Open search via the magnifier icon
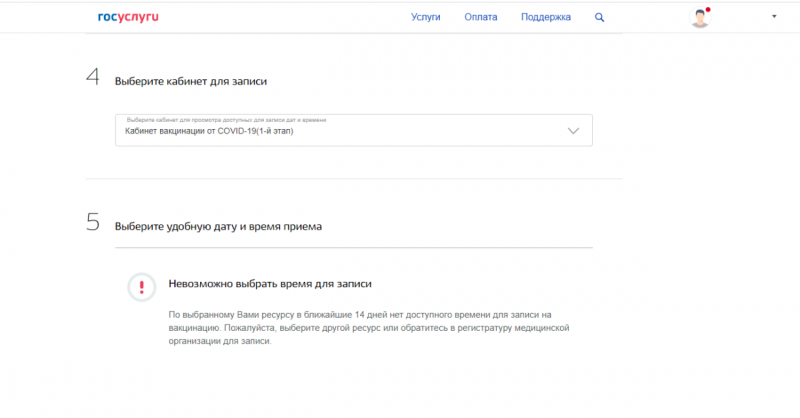Viewport: 800px width, 418px height. 600,17
